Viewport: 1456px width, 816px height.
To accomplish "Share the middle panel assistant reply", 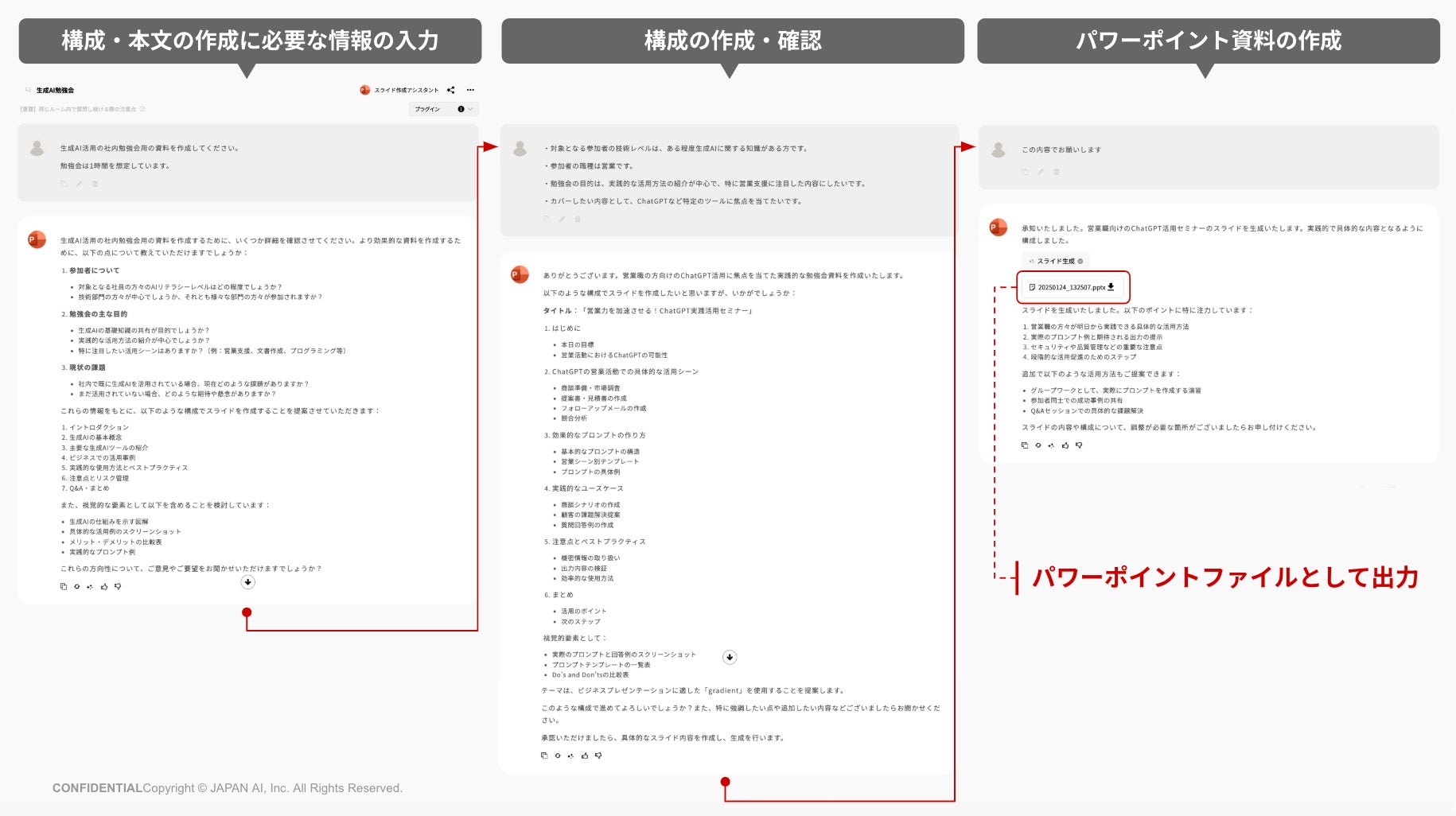I will (570, 756).
